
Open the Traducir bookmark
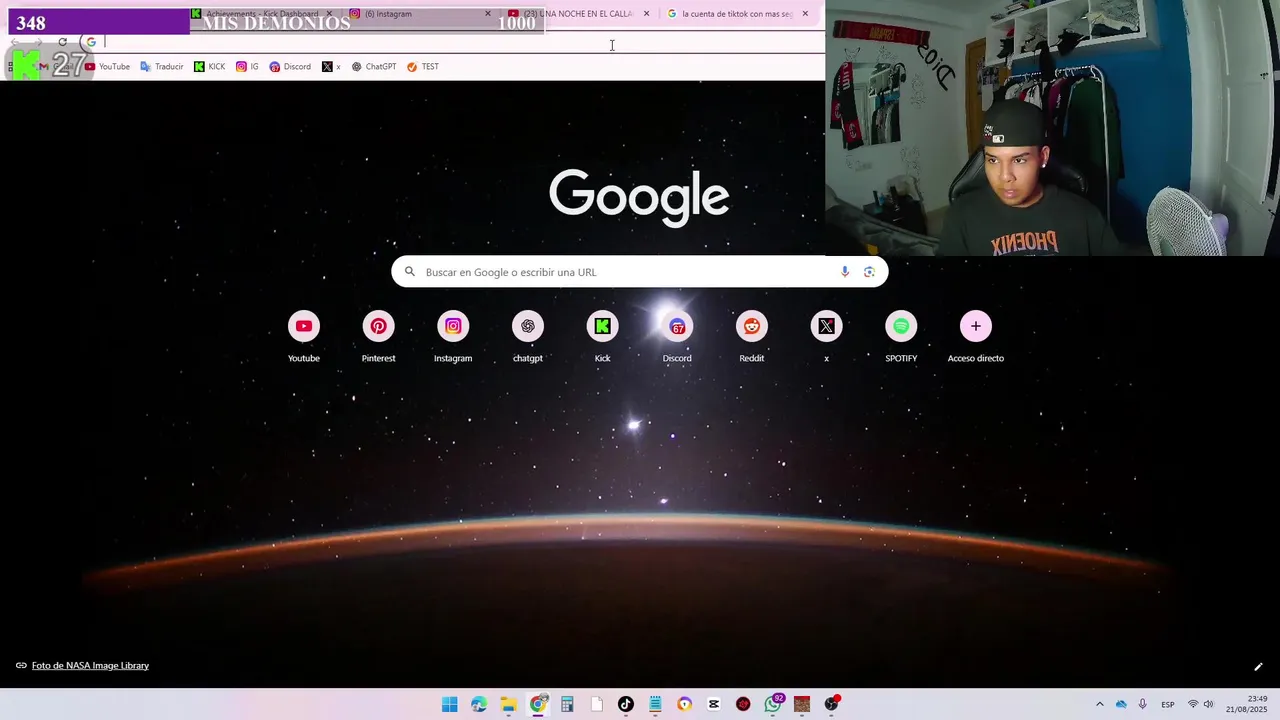point(162,67)
